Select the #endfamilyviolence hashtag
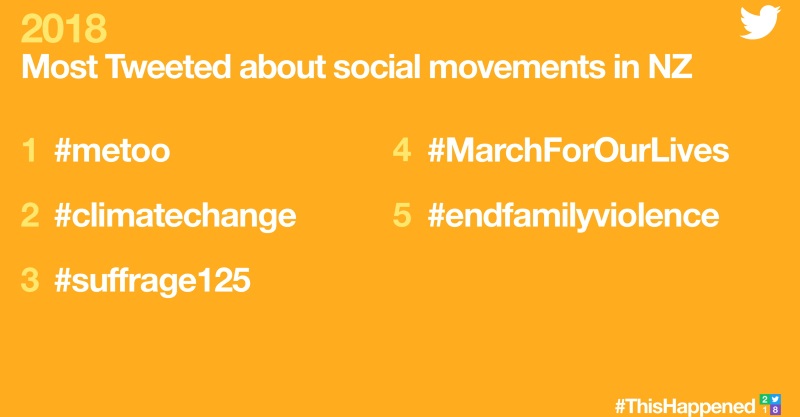 point(574,216)
